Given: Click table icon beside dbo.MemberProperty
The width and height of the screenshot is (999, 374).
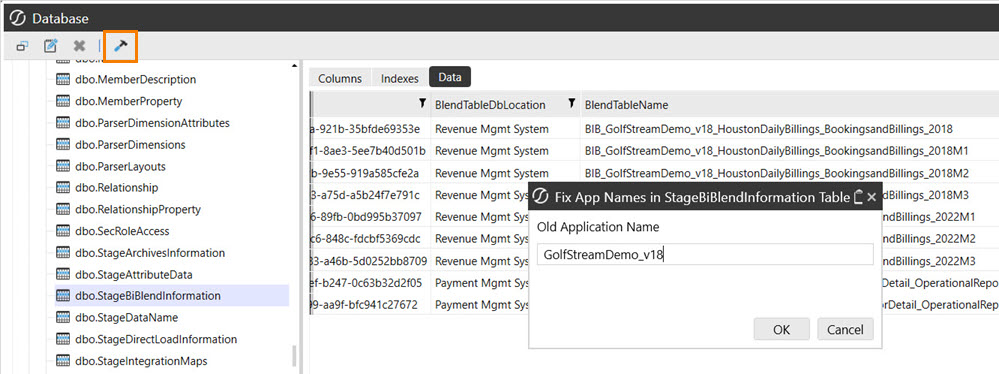Looking at the screenshot, I should point(63,101).
